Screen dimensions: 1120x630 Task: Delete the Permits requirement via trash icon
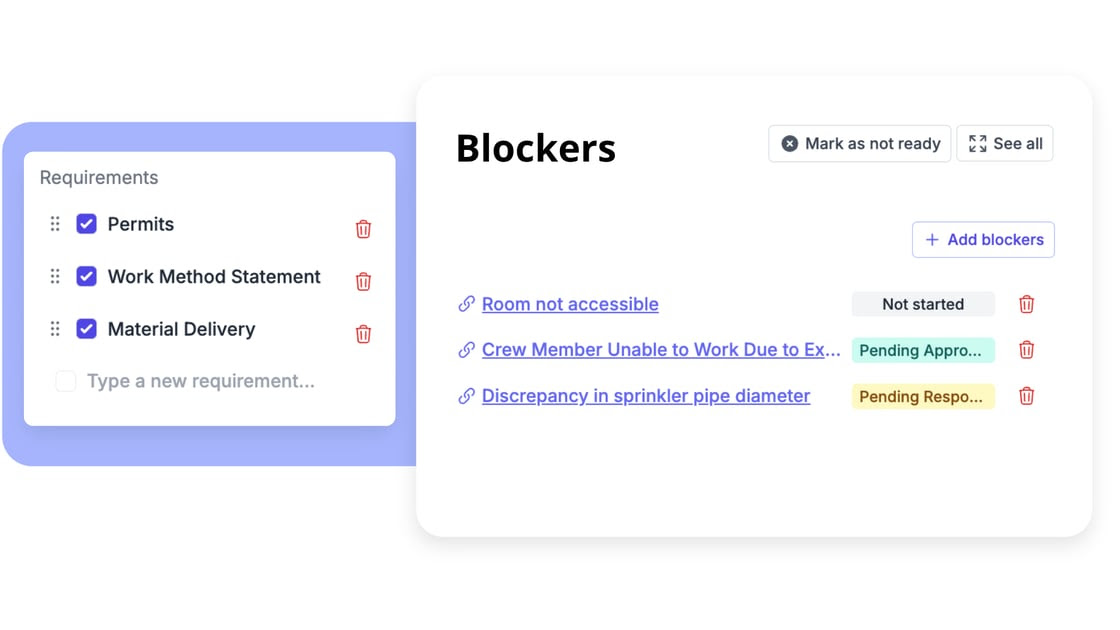click(363, 229)
